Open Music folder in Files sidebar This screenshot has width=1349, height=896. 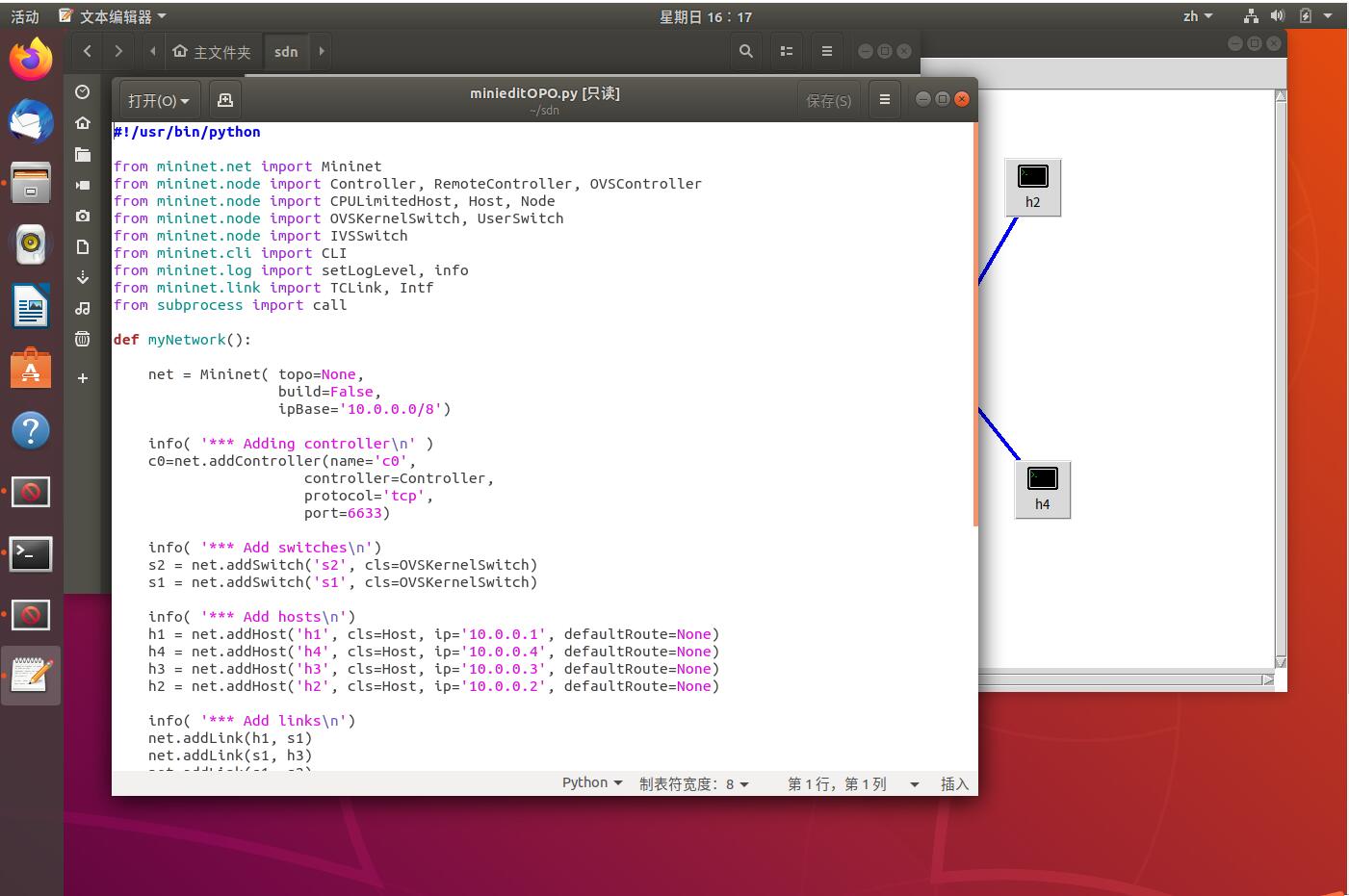tap(83, 308)
